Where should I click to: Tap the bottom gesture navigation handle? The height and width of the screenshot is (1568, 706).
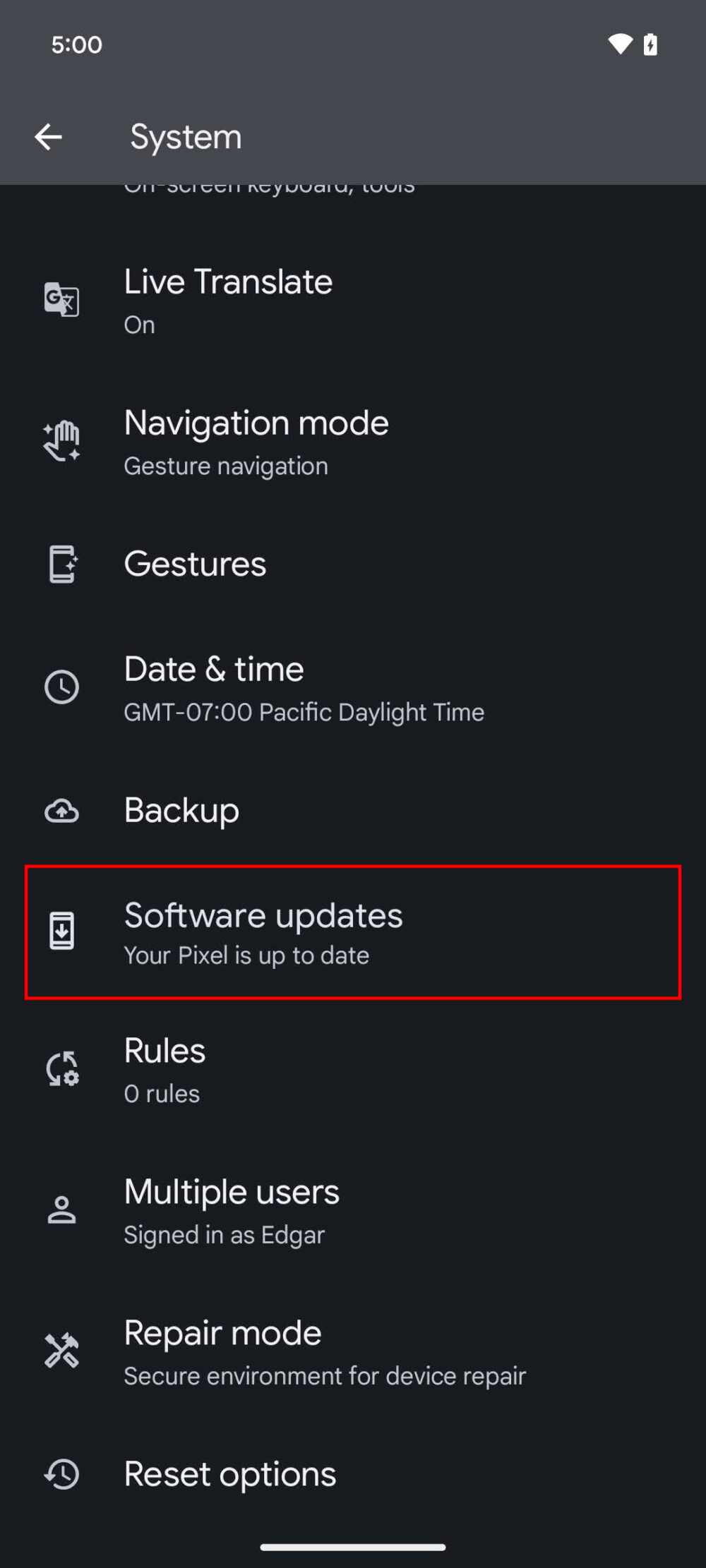(x=353, y=1547)
